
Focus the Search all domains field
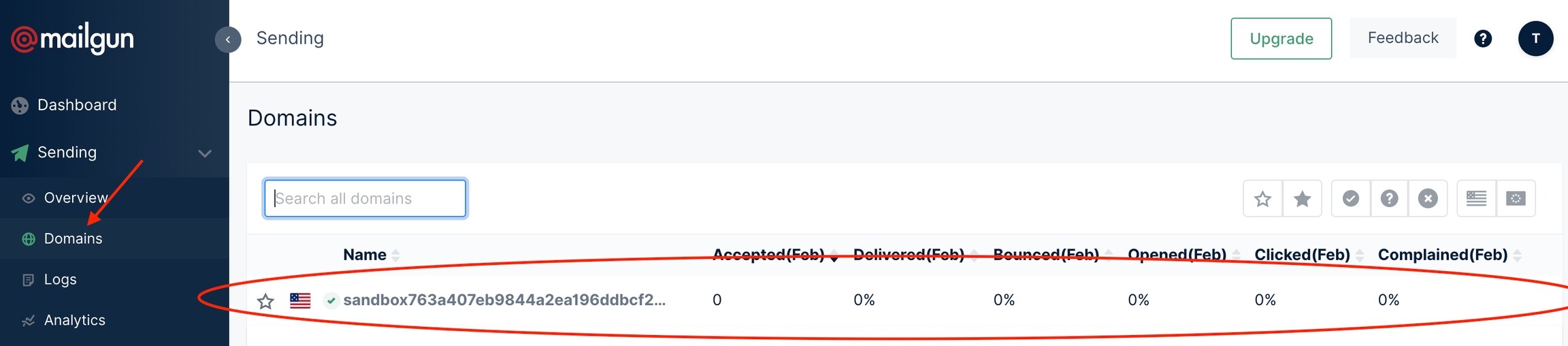[x=365, y=198]
